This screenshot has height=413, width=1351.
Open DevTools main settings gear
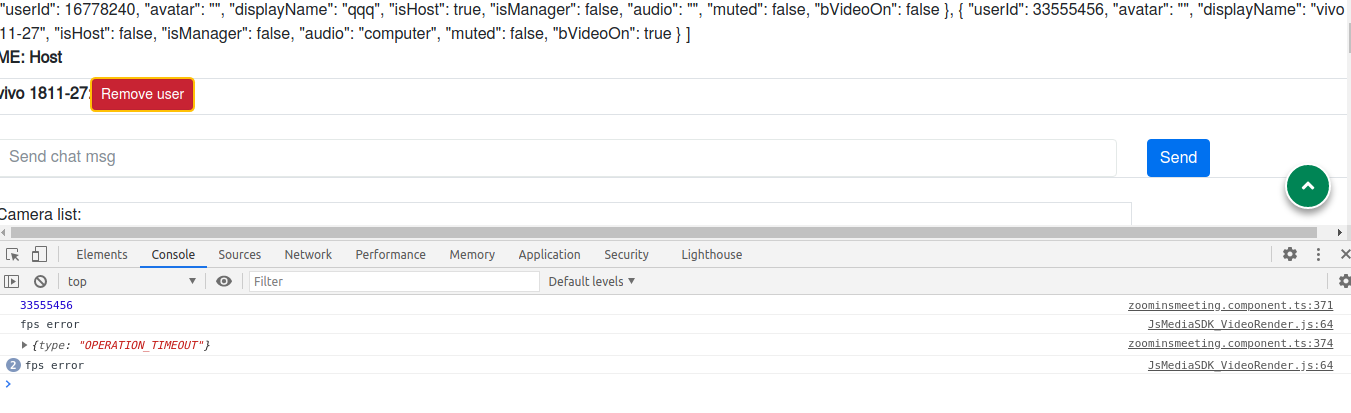(1290, 255)
